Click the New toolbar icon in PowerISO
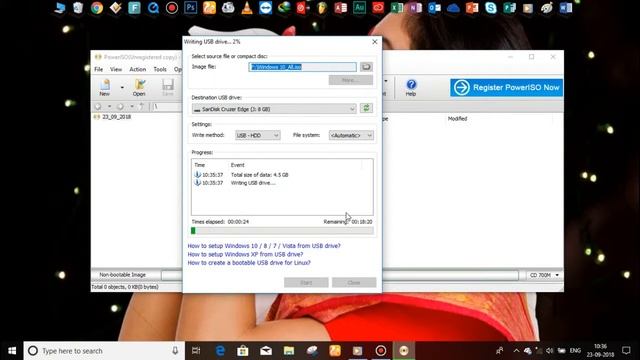The width and height of the screenshot is (640, 360). [x=105, y=87]
